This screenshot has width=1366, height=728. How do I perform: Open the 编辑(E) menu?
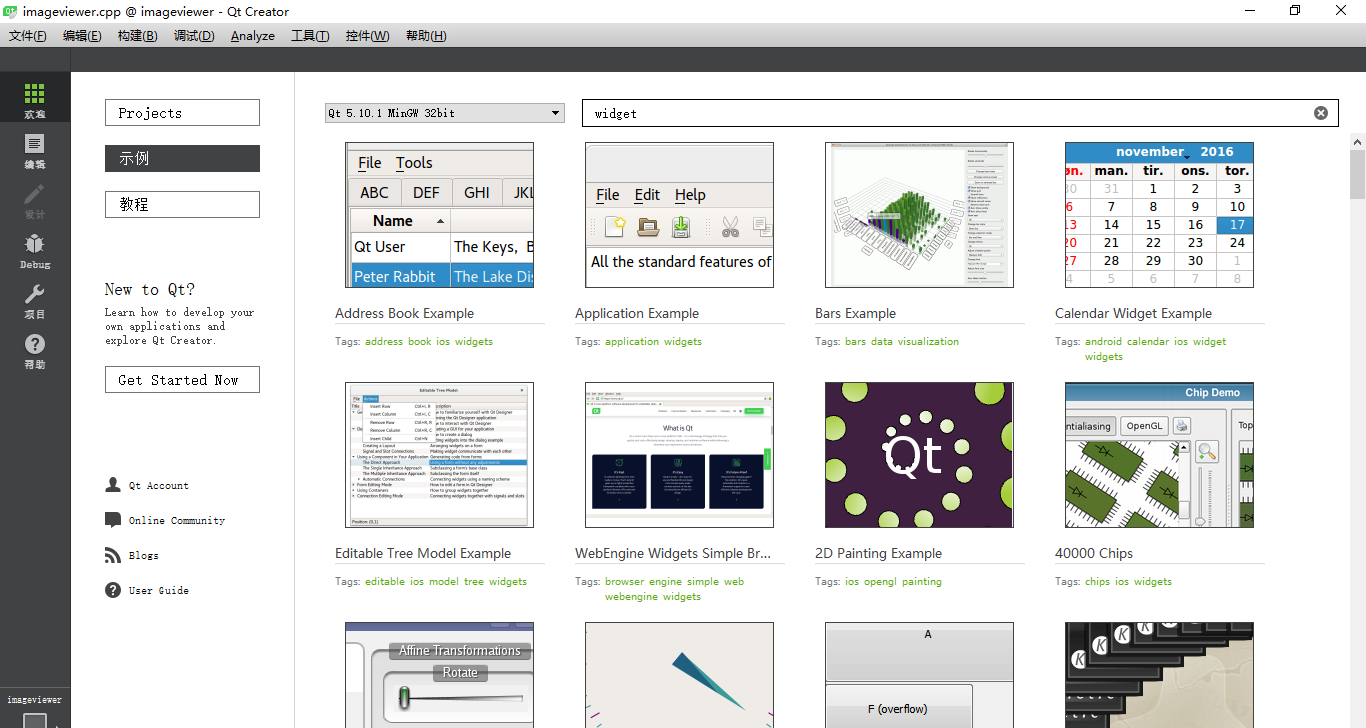pyautogui.click(x=82, y=36)
